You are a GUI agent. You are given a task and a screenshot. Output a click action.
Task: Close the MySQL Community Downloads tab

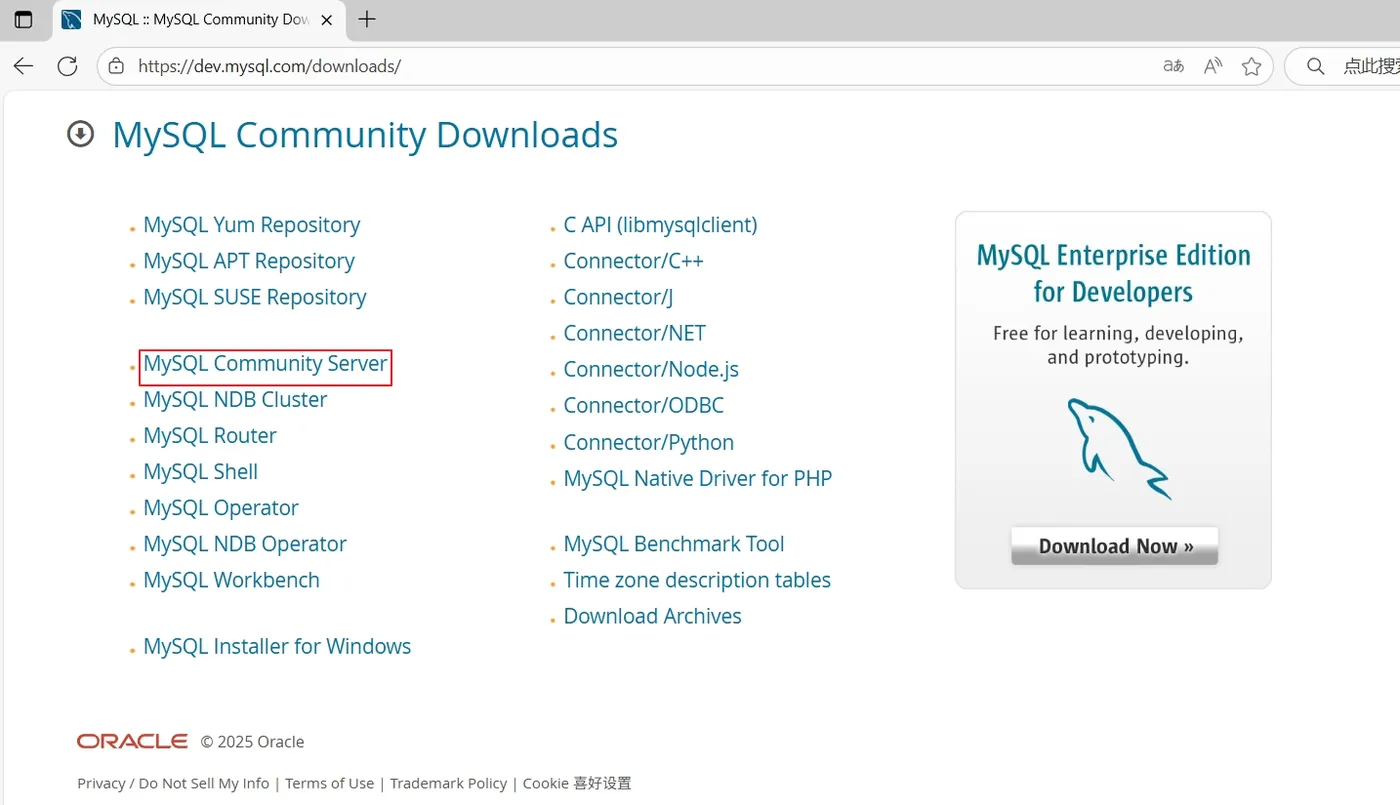coord(327,19)
